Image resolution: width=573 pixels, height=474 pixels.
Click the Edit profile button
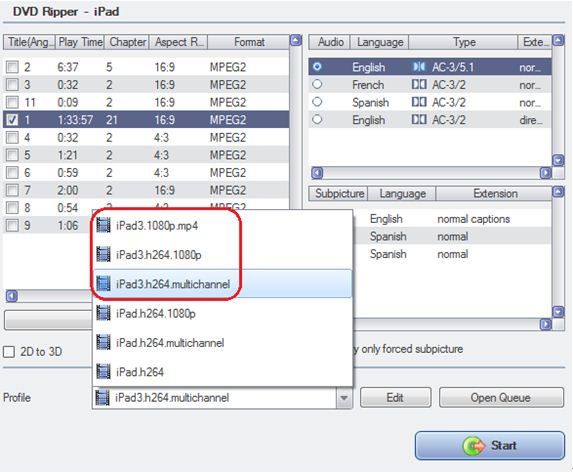395,398
